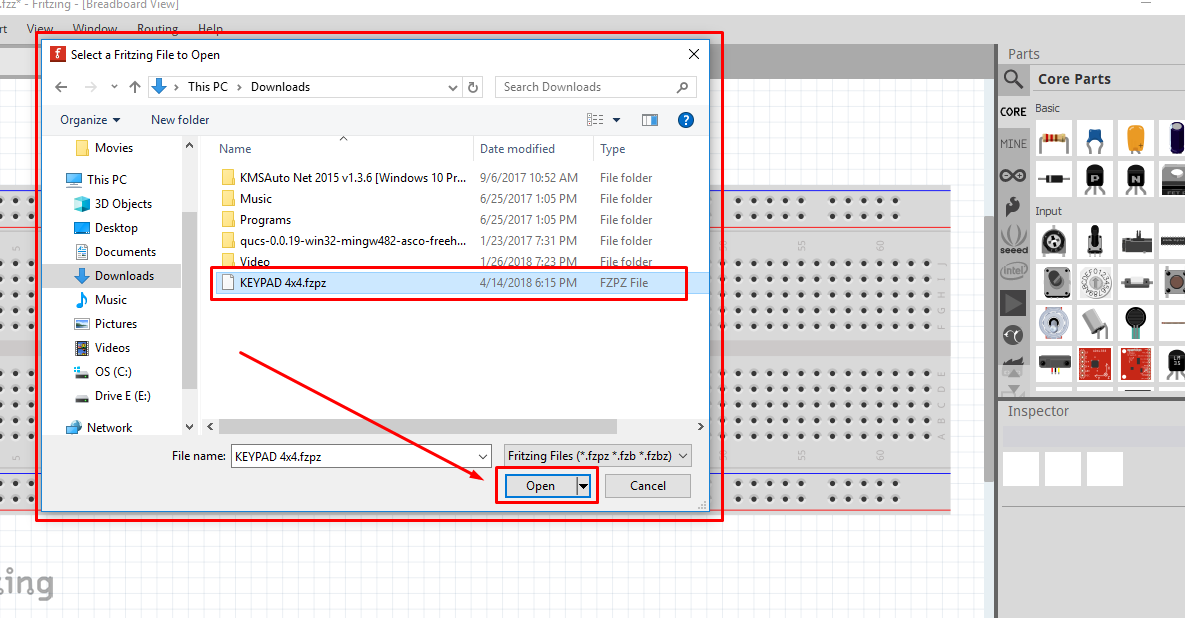Toggle the preview pane in the dialog
The image size is (1185, 618).
(650, 119)
